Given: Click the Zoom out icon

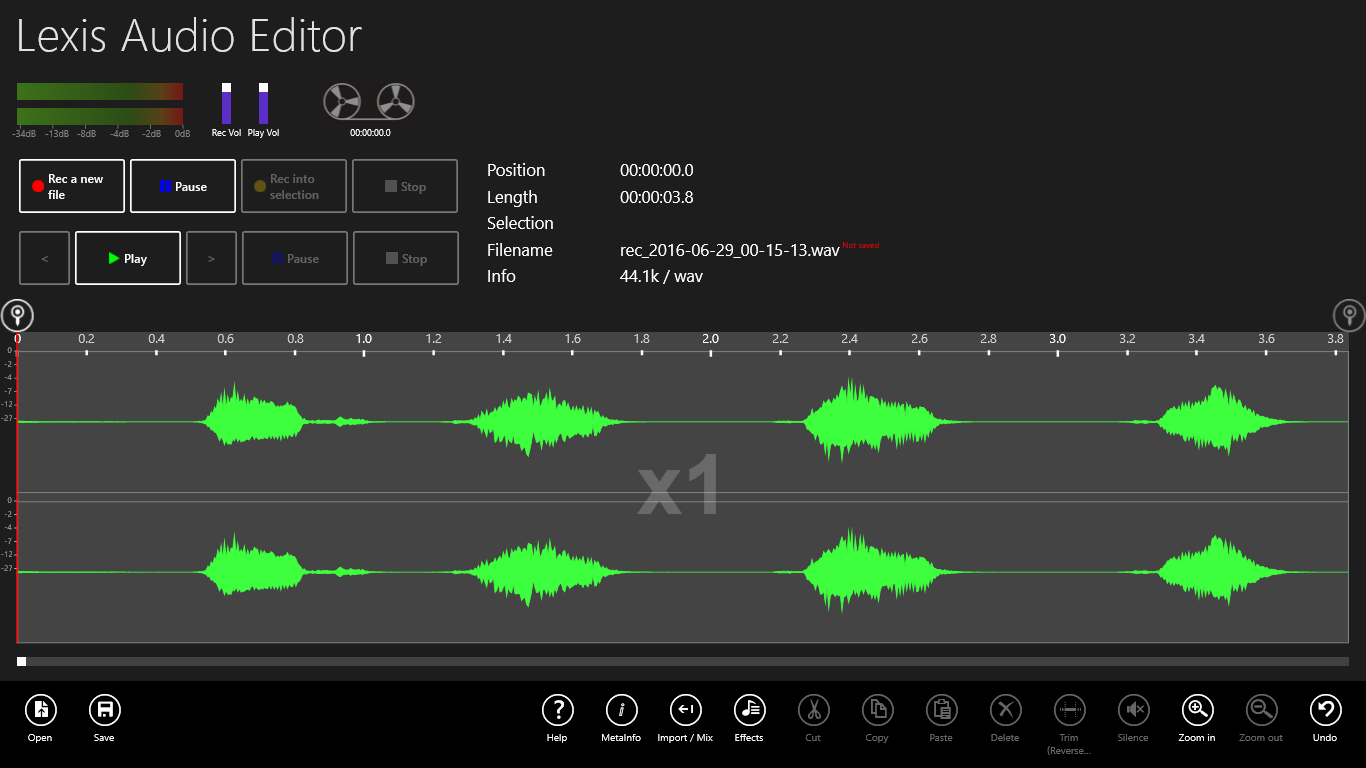Looking at the screenshot, I should [1261, 710].
